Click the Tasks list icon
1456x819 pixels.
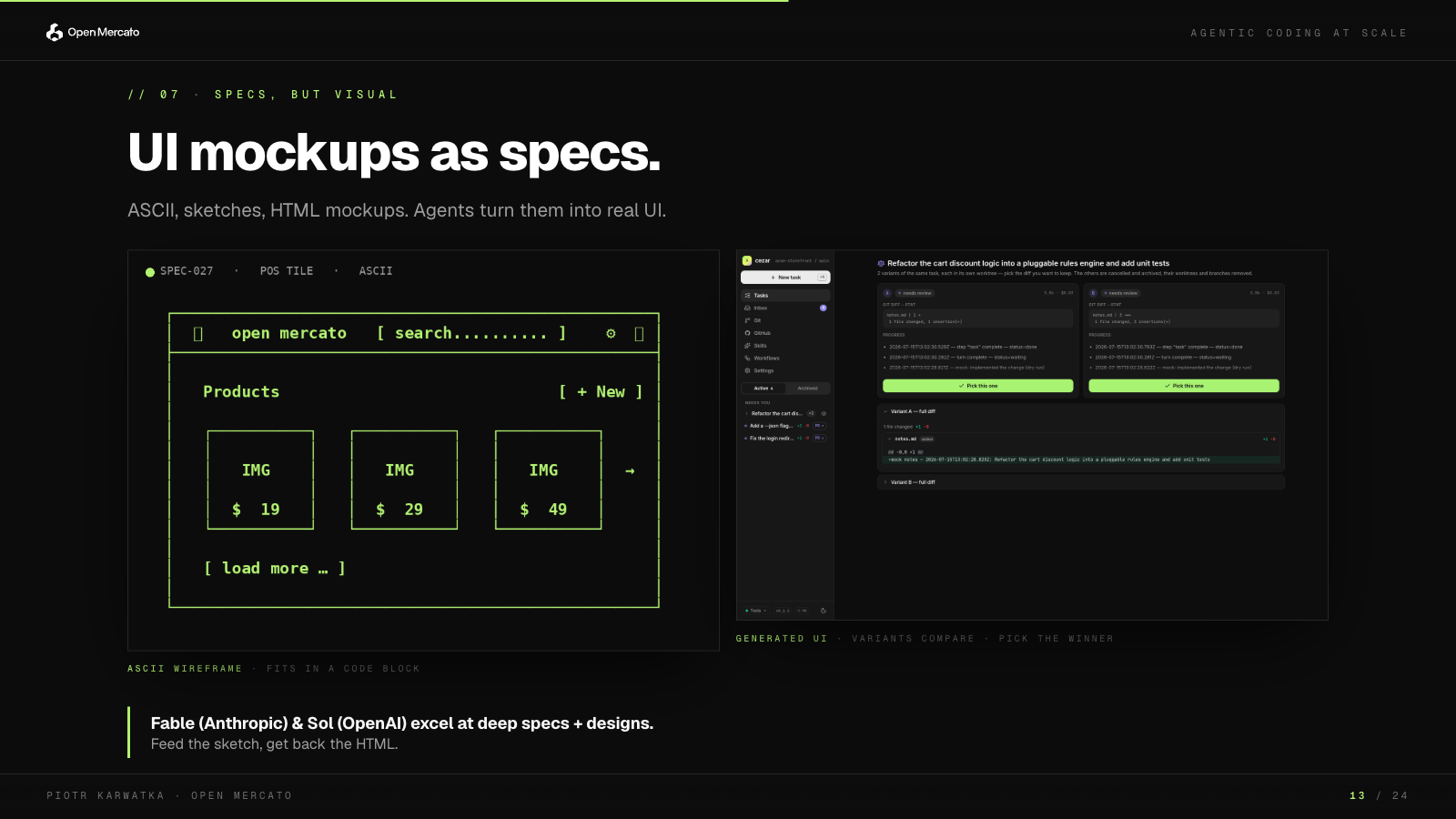[747, 296]
